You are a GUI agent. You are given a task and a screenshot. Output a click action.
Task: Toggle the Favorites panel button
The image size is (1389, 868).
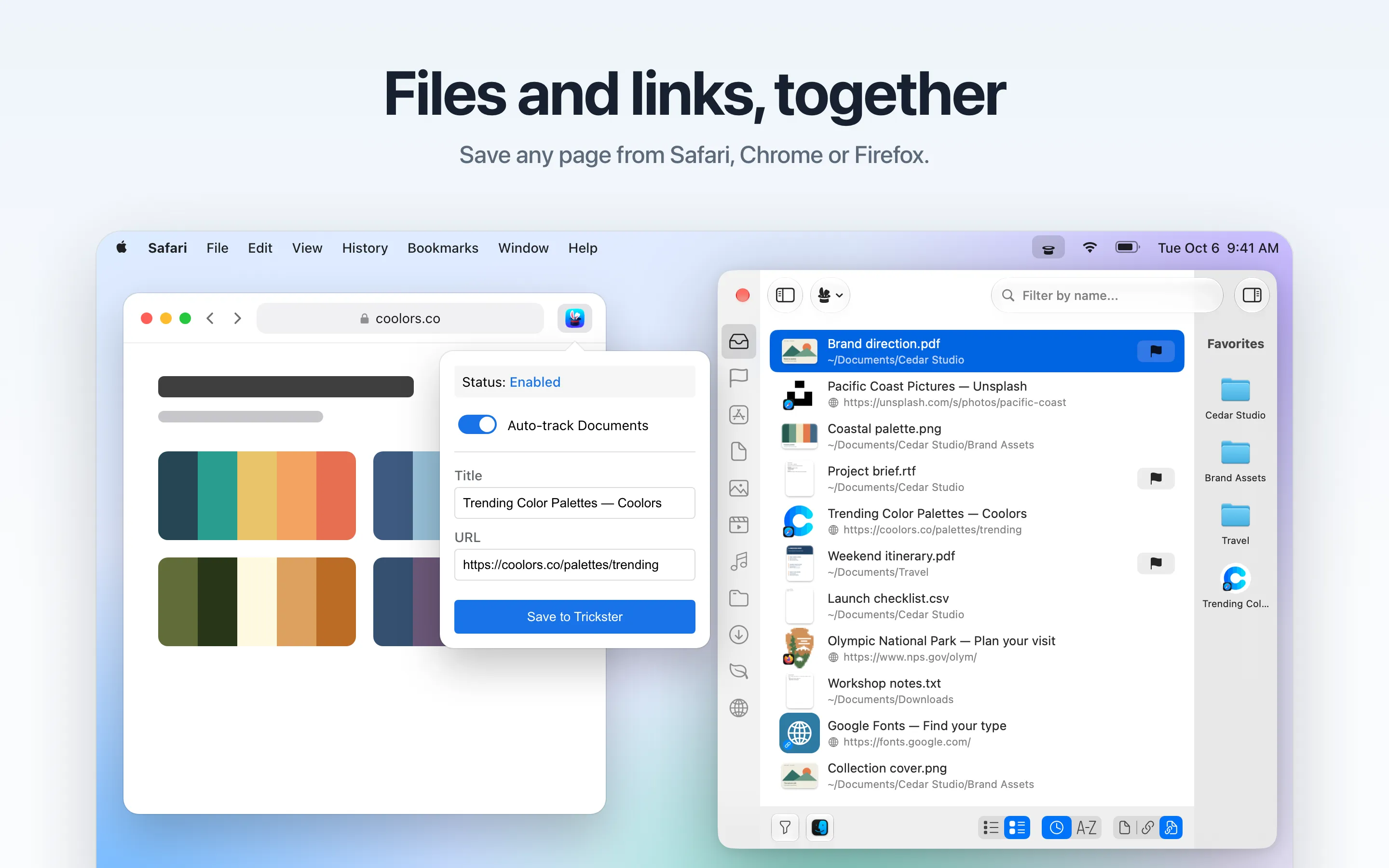(x=1252, y=295)
